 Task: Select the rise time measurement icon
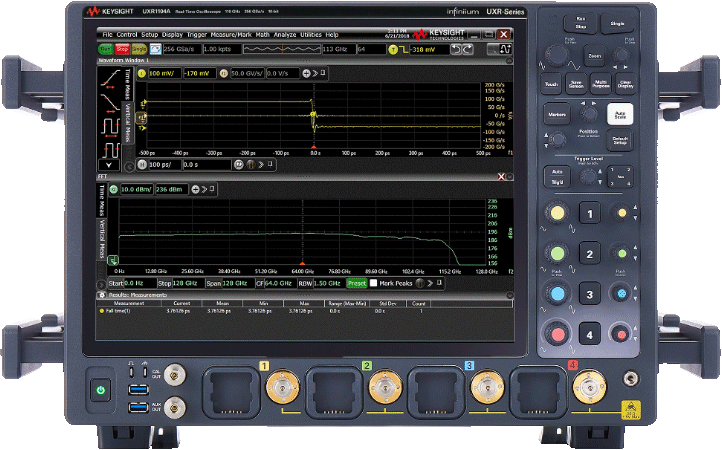(x=110, y=78)
